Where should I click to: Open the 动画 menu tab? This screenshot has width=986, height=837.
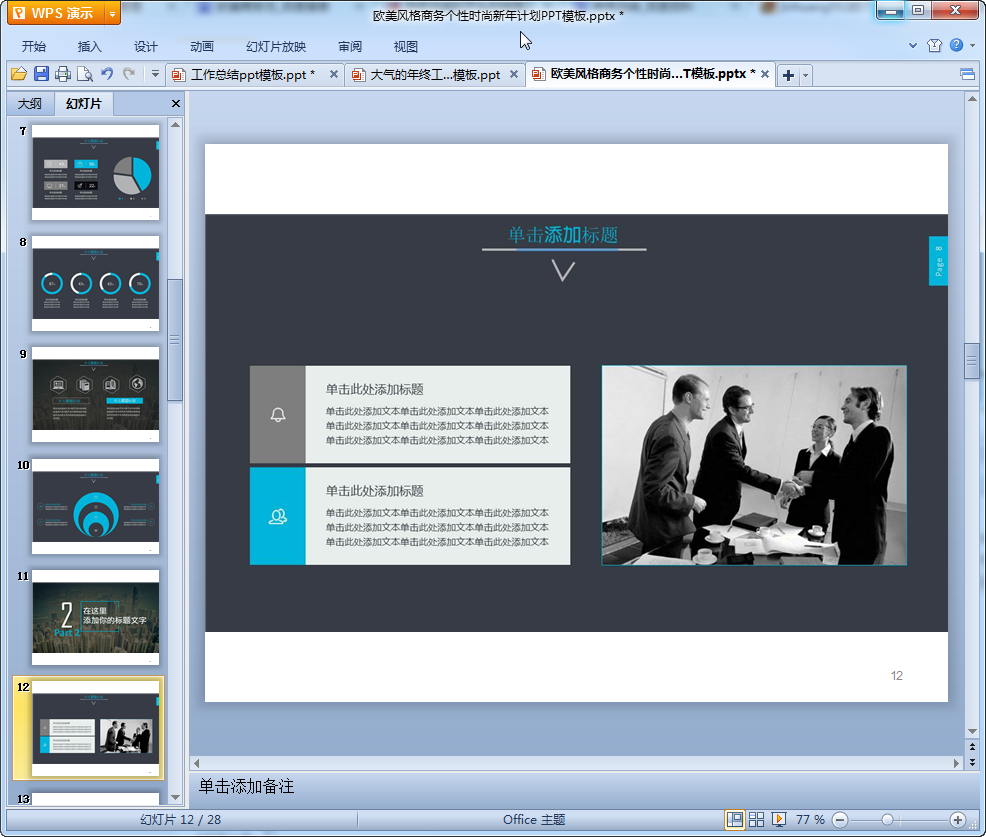[202, 47]
